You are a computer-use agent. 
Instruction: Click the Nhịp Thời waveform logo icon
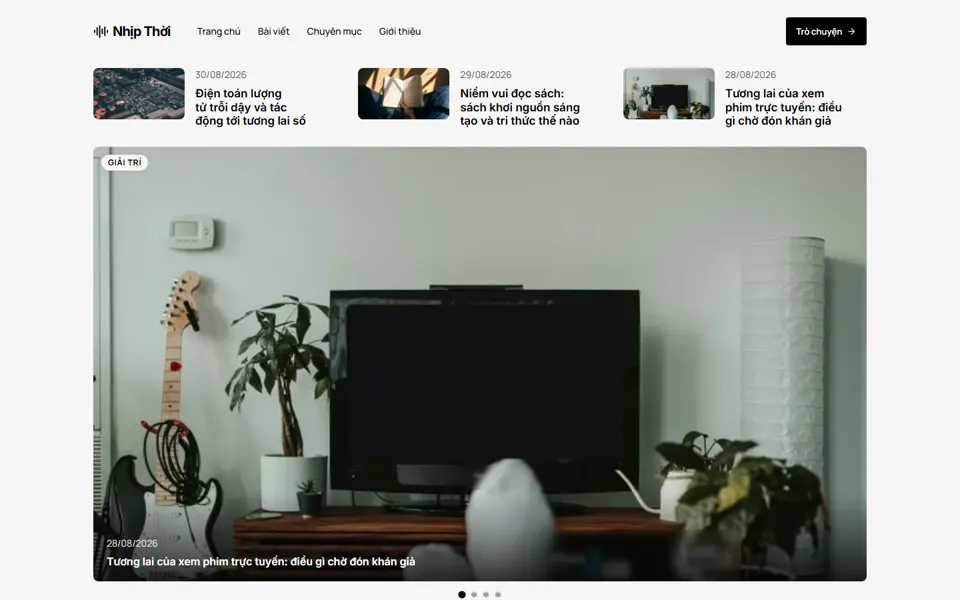(101, 31)
